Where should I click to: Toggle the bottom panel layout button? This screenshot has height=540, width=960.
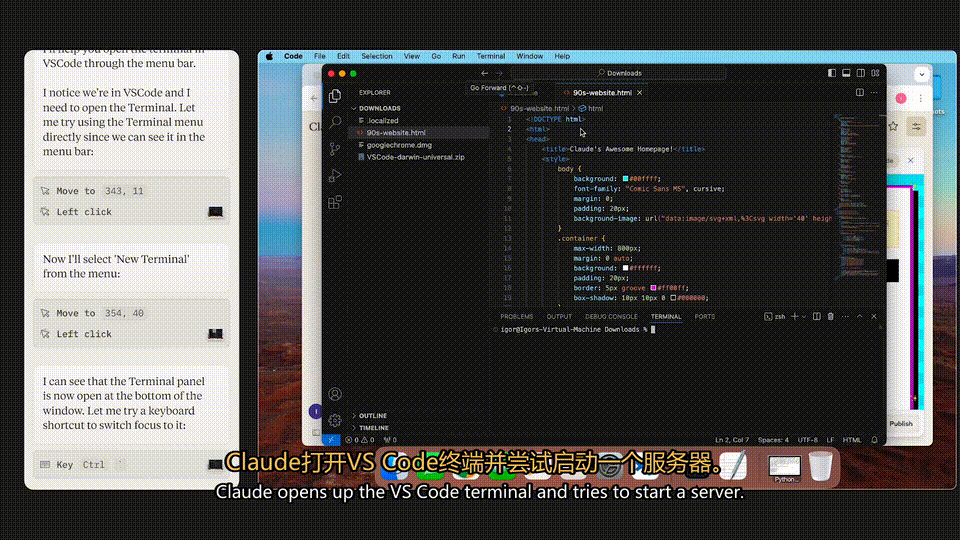[x=846, y=73]
